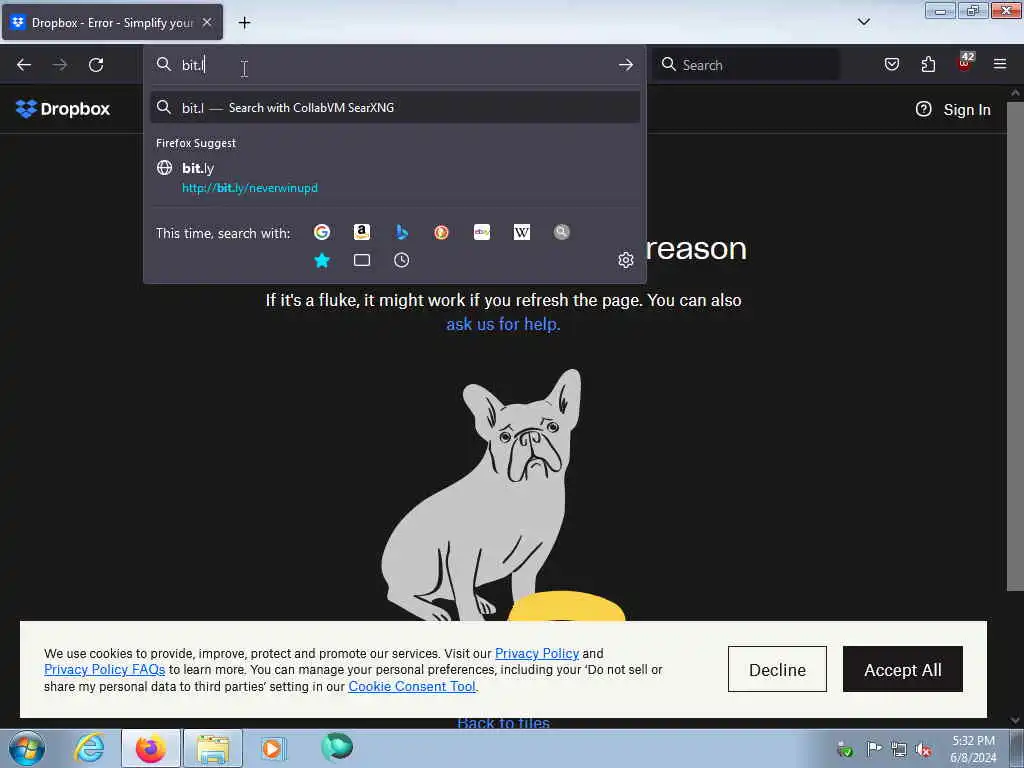Reload the current page
1024x768 pixels.
pos(96,65)
